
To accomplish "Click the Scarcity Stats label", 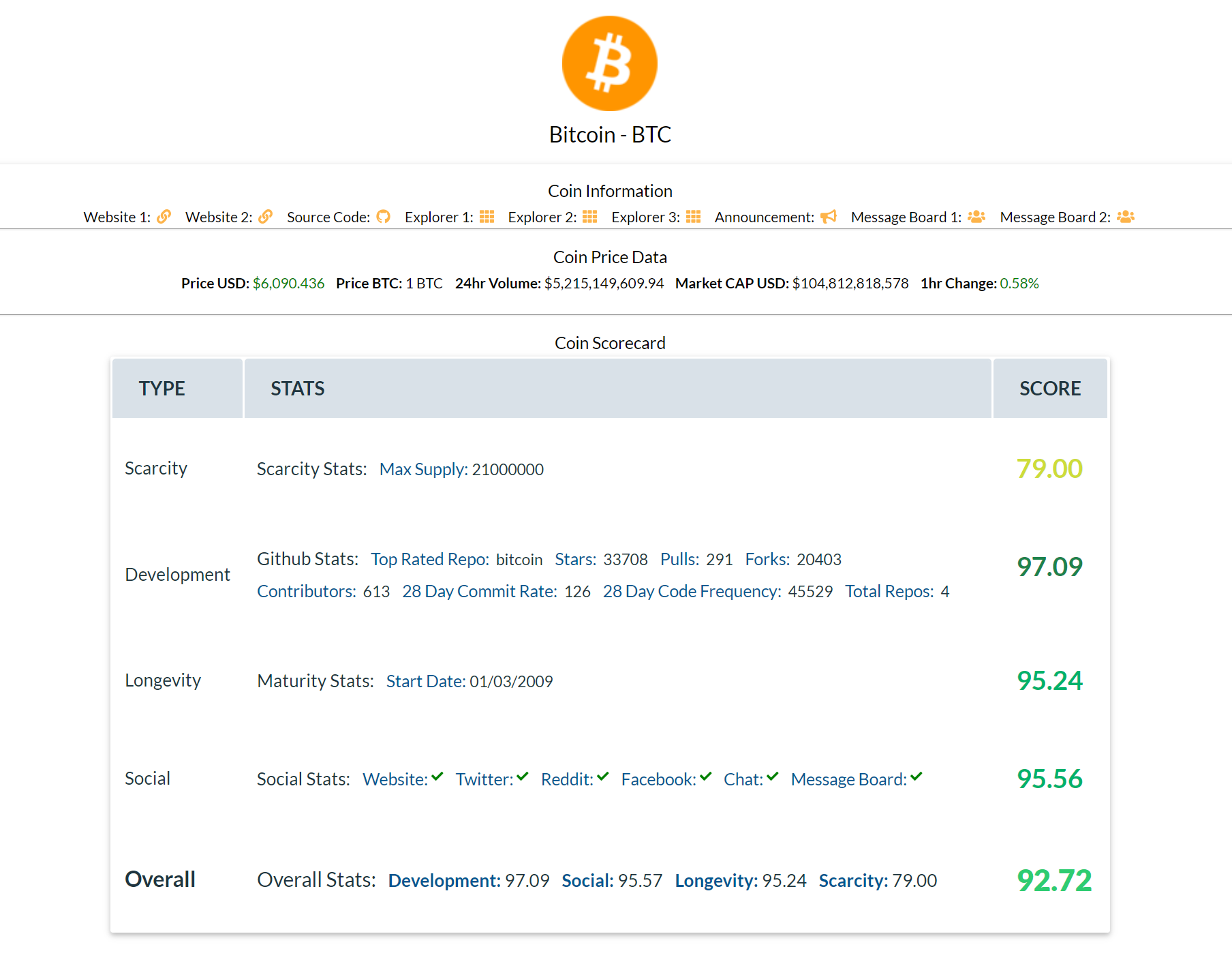I will 312,469.
